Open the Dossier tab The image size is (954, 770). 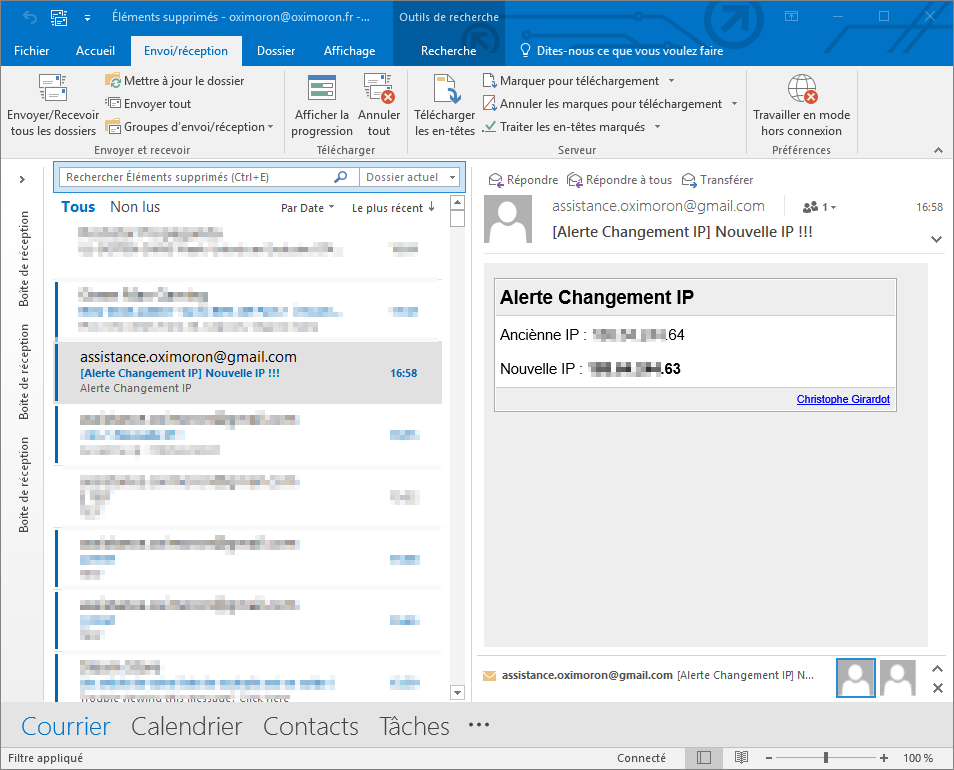(x=276, y=51)
